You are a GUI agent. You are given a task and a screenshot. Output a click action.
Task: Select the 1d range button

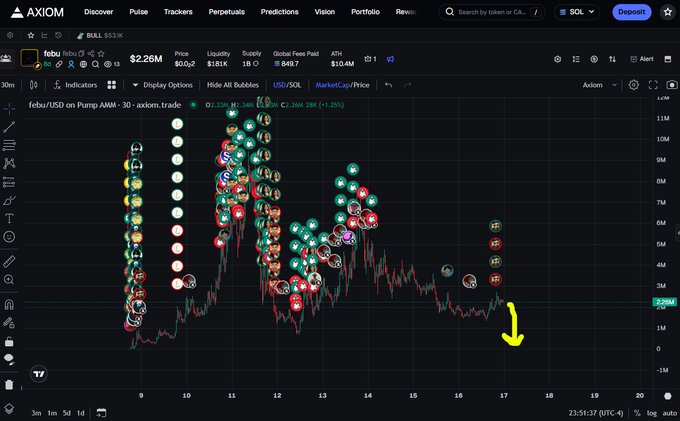click(x=81, y=413)
